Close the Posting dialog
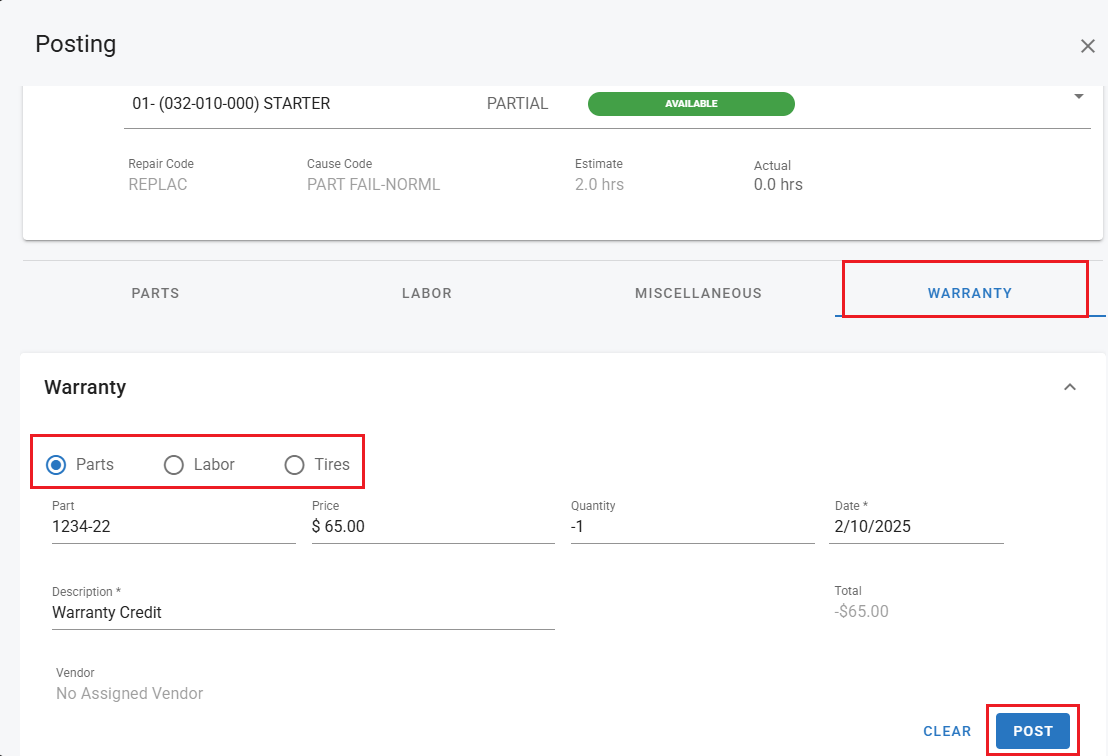Screen dimensions: 1108x756 [x=1087, y=46]
